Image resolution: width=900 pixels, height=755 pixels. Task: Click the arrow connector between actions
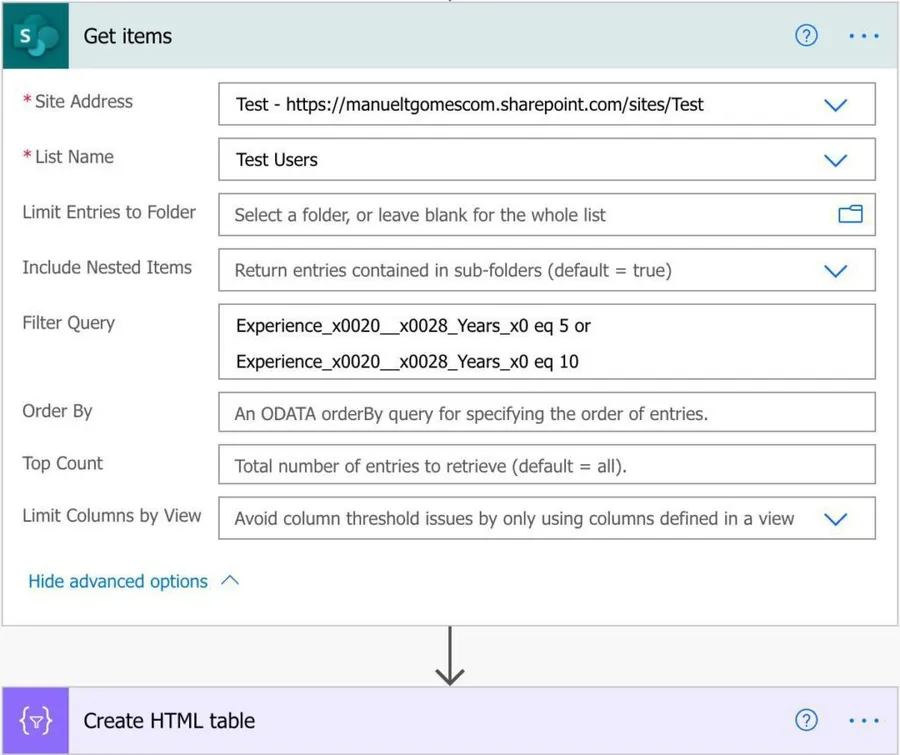coord(450,657)
